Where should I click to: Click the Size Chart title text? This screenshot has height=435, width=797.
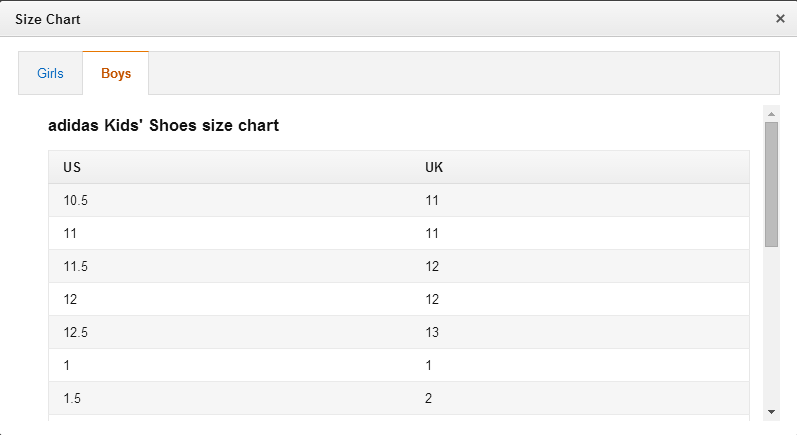48,19
